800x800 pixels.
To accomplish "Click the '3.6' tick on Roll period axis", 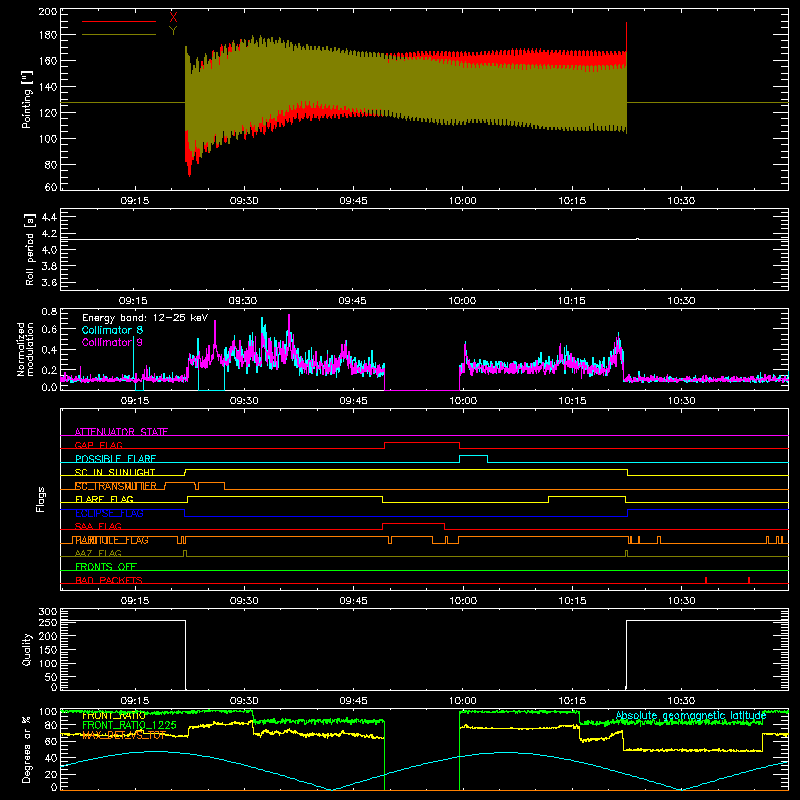I will tap(49, 282).
